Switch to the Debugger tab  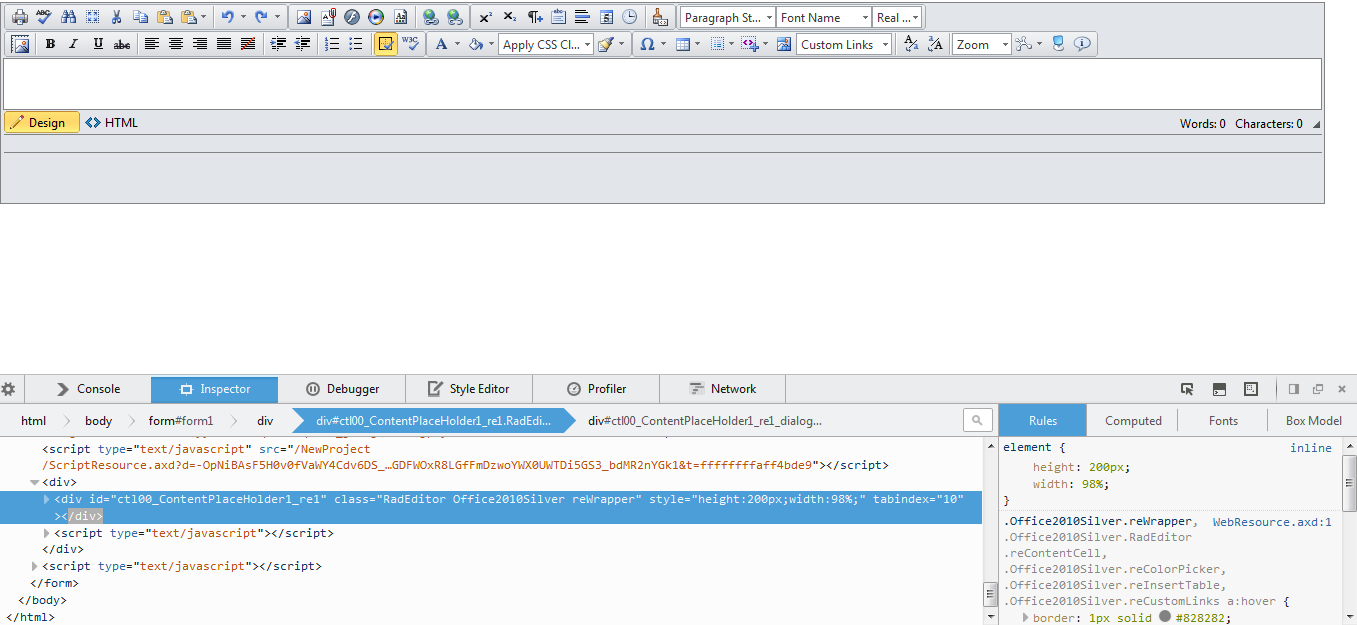tap(343, 389)
